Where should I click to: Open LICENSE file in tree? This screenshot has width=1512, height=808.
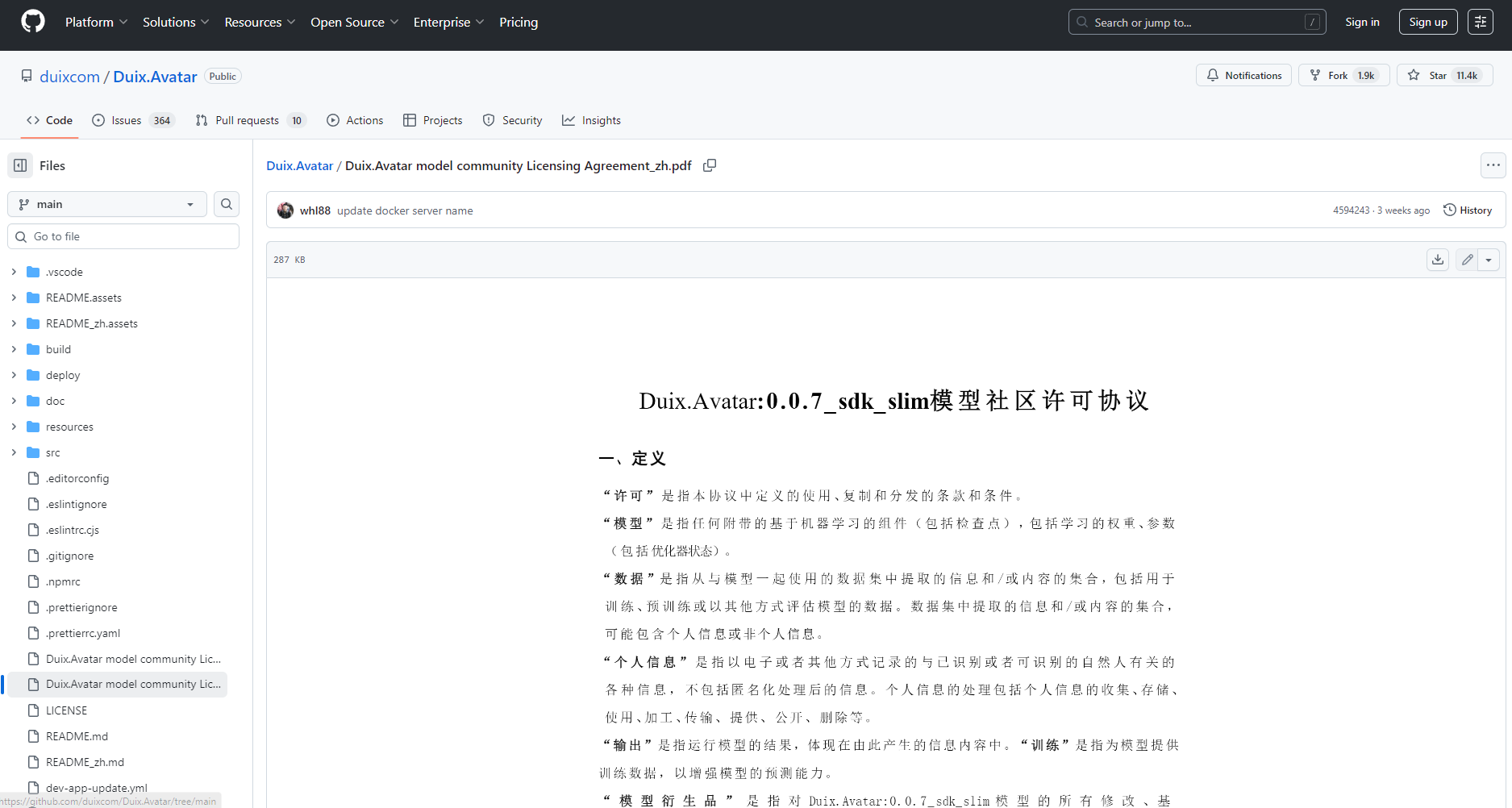point(66,710)
